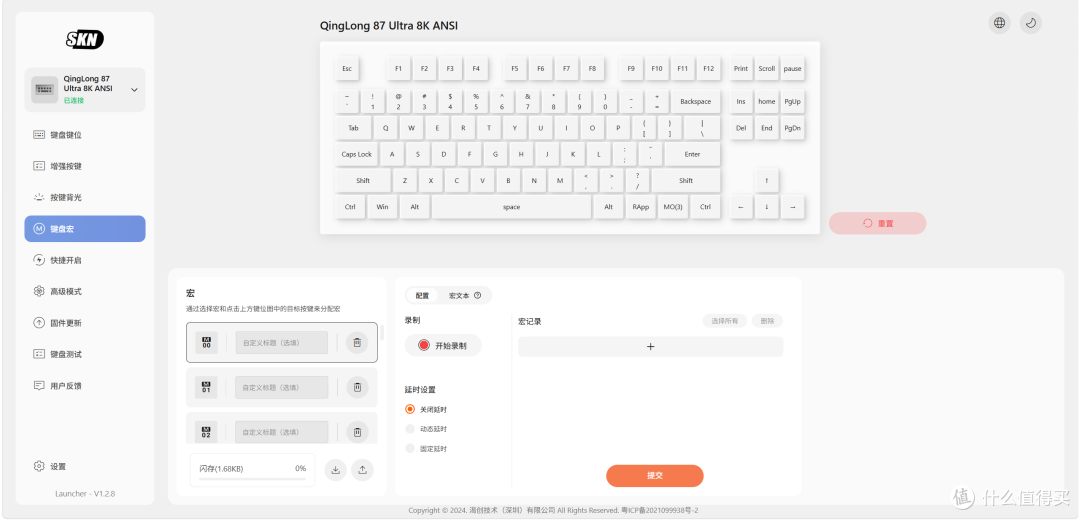Click the flash memory usage bar
This screenshot has height=520, width=1080.
click(x=252, y=478)
